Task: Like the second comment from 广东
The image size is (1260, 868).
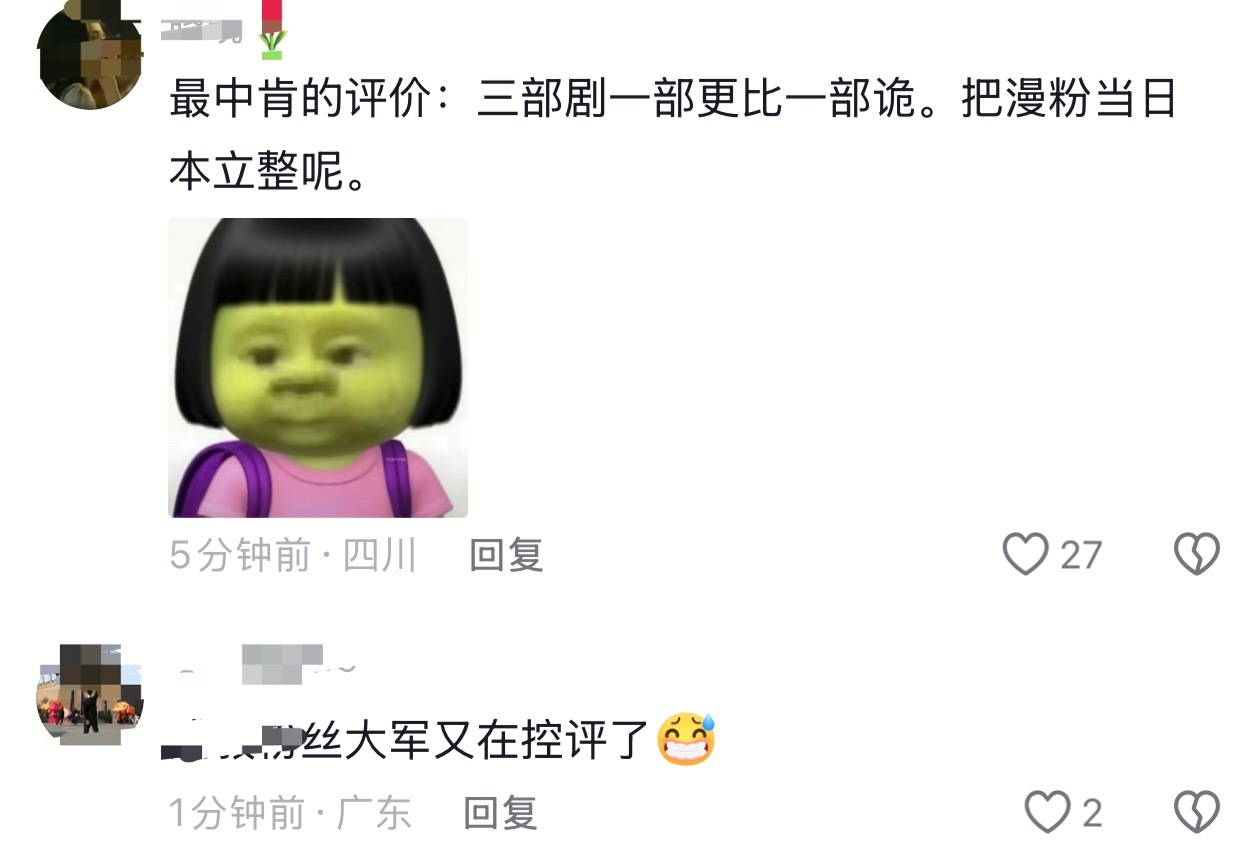Action: (1048, 812)
